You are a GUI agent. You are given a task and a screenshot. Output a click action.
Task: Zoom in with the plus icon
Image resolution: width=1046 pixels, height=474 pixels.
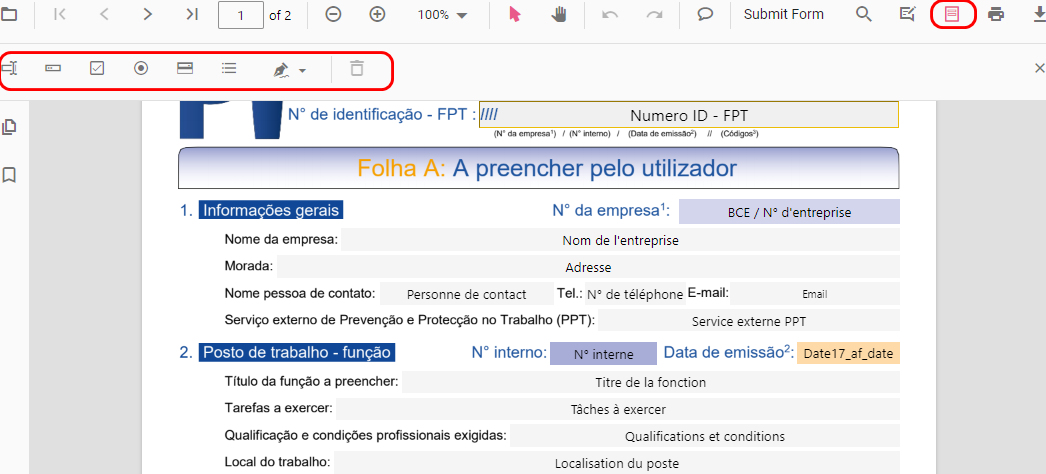tap(378, 14)
